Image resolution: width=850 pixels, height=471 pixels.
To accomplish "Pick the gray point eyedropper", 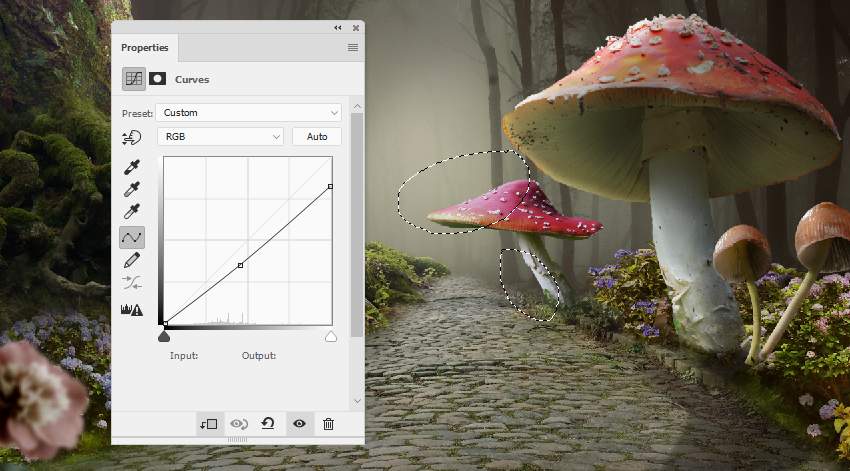I will (132, 189).
